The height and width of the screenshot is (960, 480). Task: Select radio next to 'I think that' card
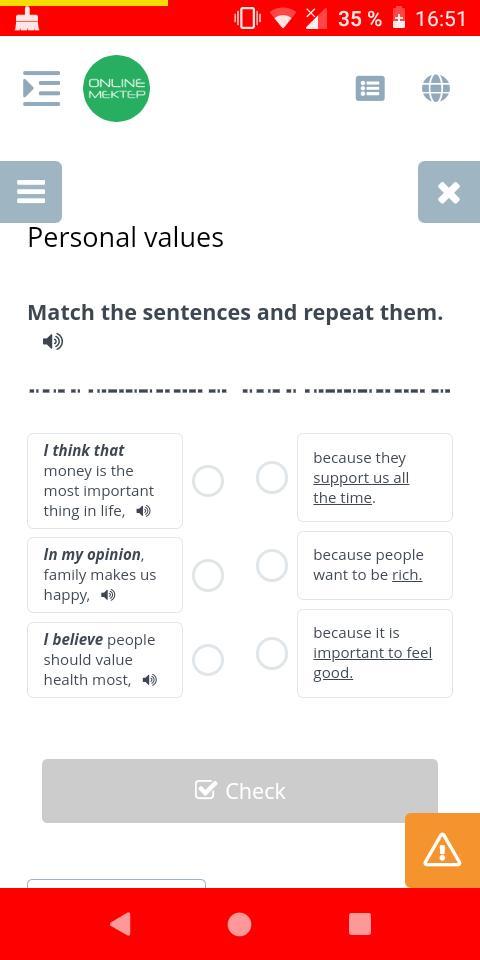[208, 481]
